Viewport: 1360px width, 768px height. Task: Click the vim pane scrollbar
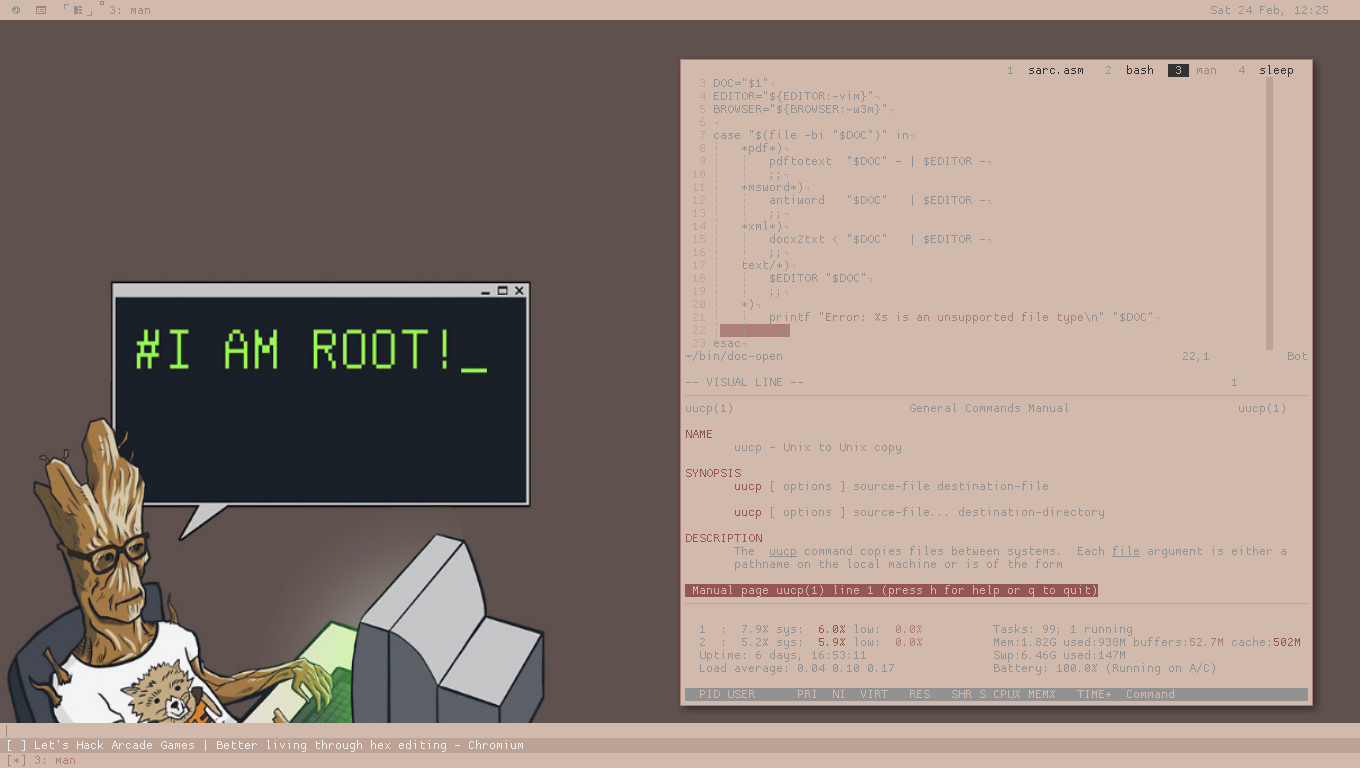[x=1270, y=213]
